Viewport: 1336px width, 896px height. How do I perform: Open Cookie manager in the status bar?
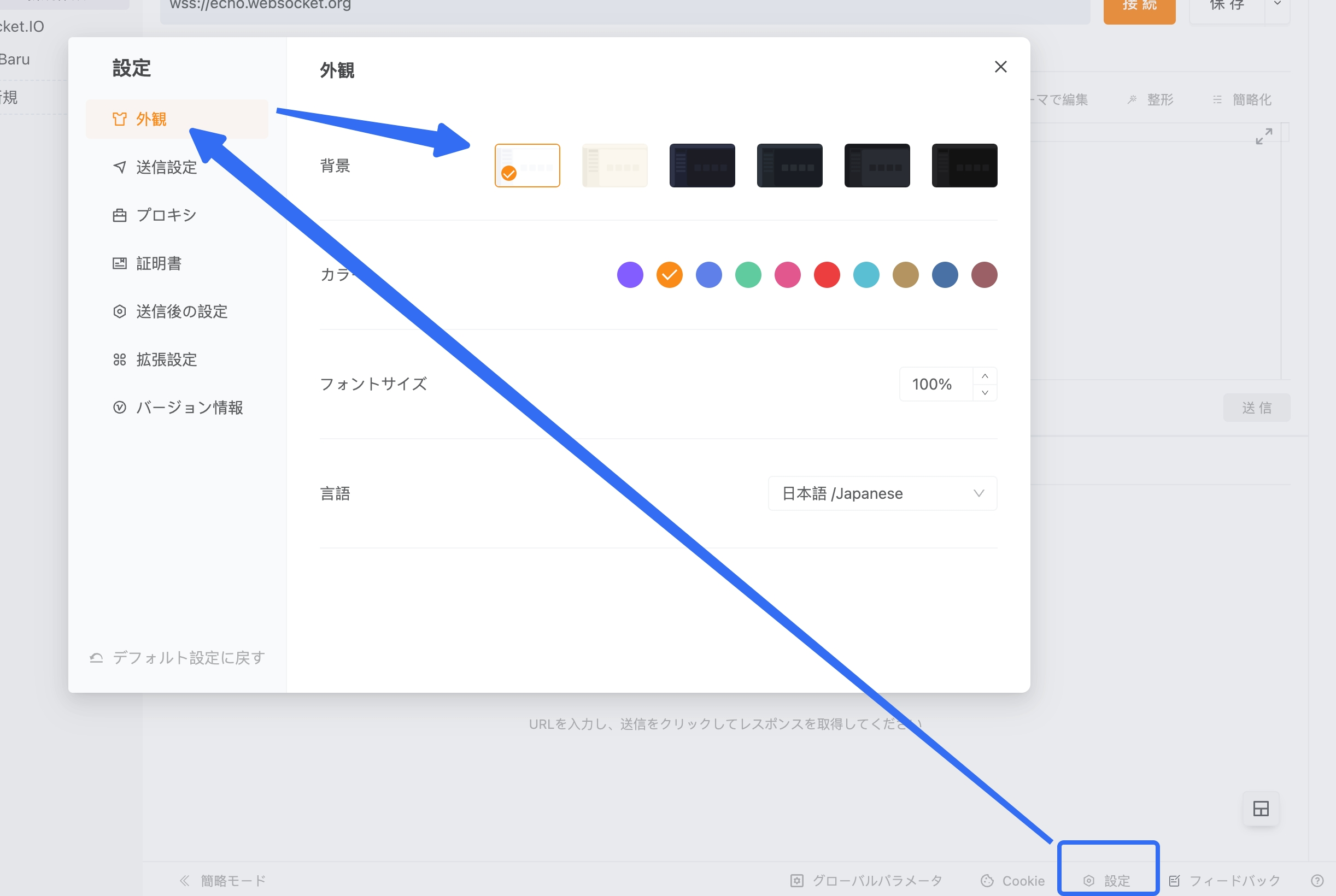1012,881
